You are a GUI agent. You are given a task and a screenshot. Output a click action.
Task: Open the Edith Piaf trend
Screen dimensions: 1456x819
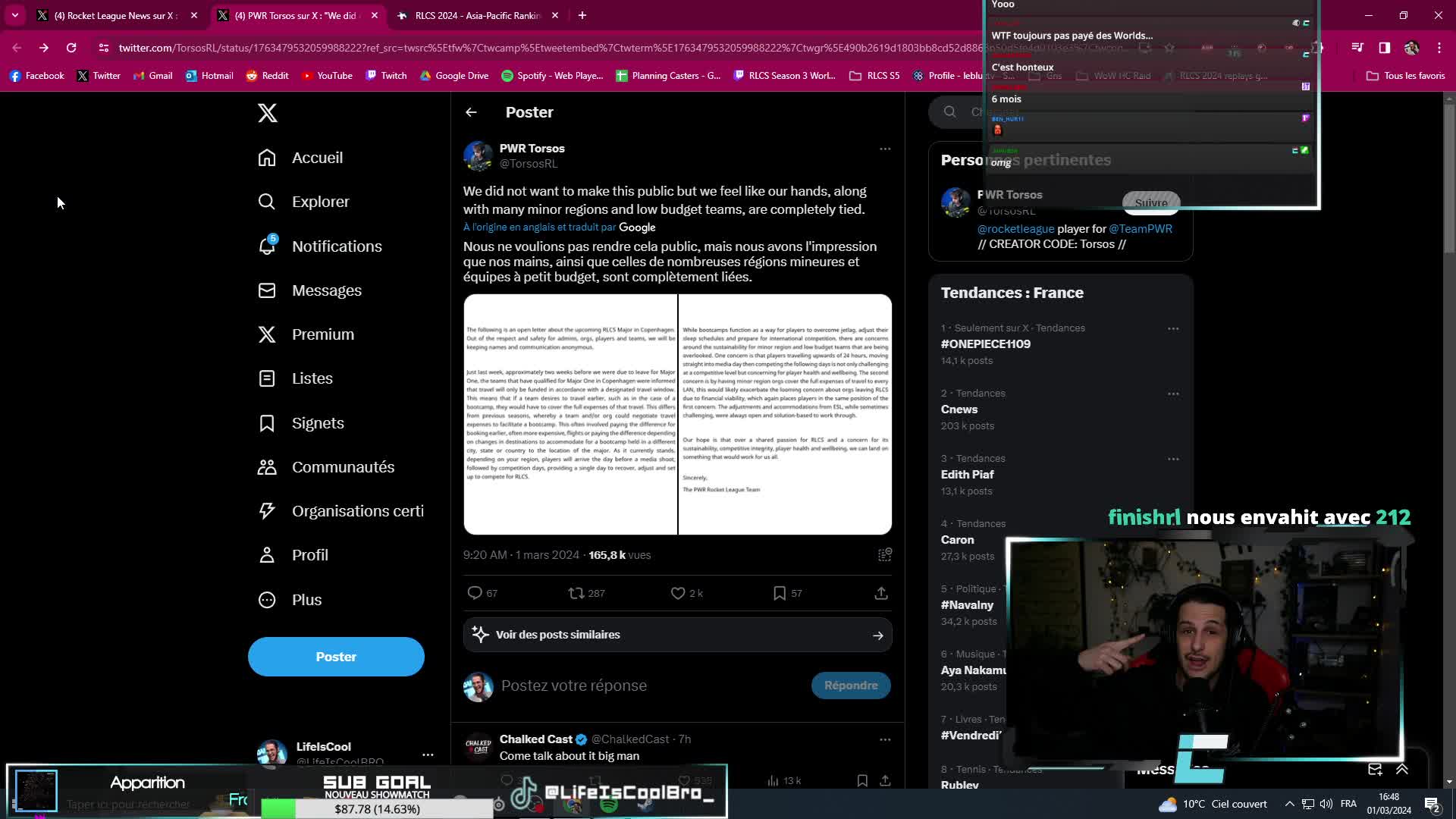[x=967, y=475]
